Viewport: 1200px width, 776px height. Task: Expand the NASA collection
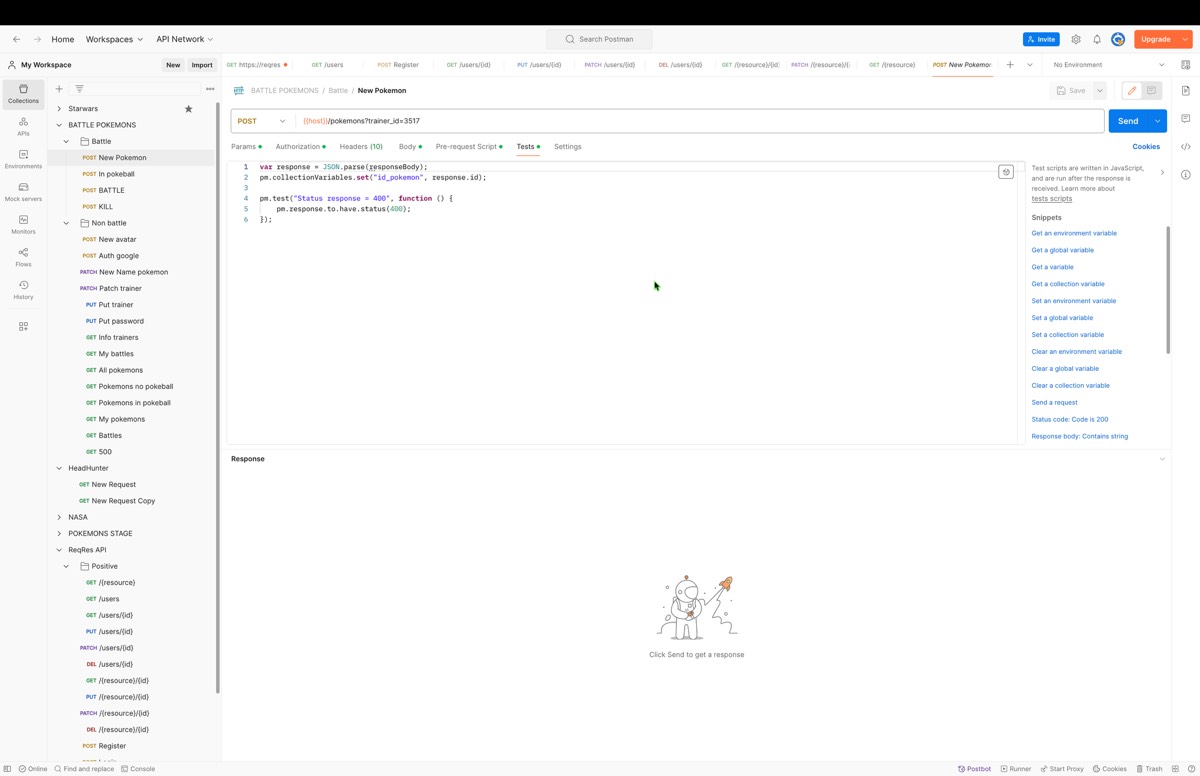coord(59,517)
